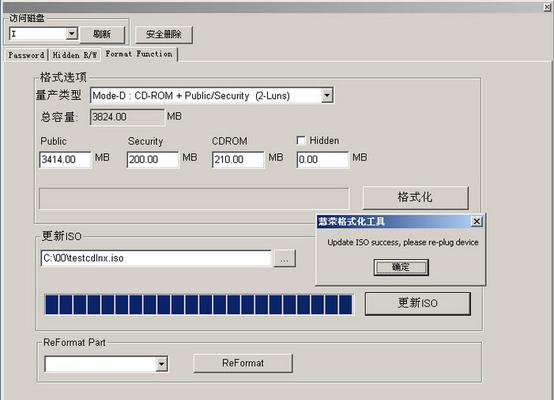Click the 格式化 format button
The height and width of the screenshot is (400, 554).
[x=416, y=198]
